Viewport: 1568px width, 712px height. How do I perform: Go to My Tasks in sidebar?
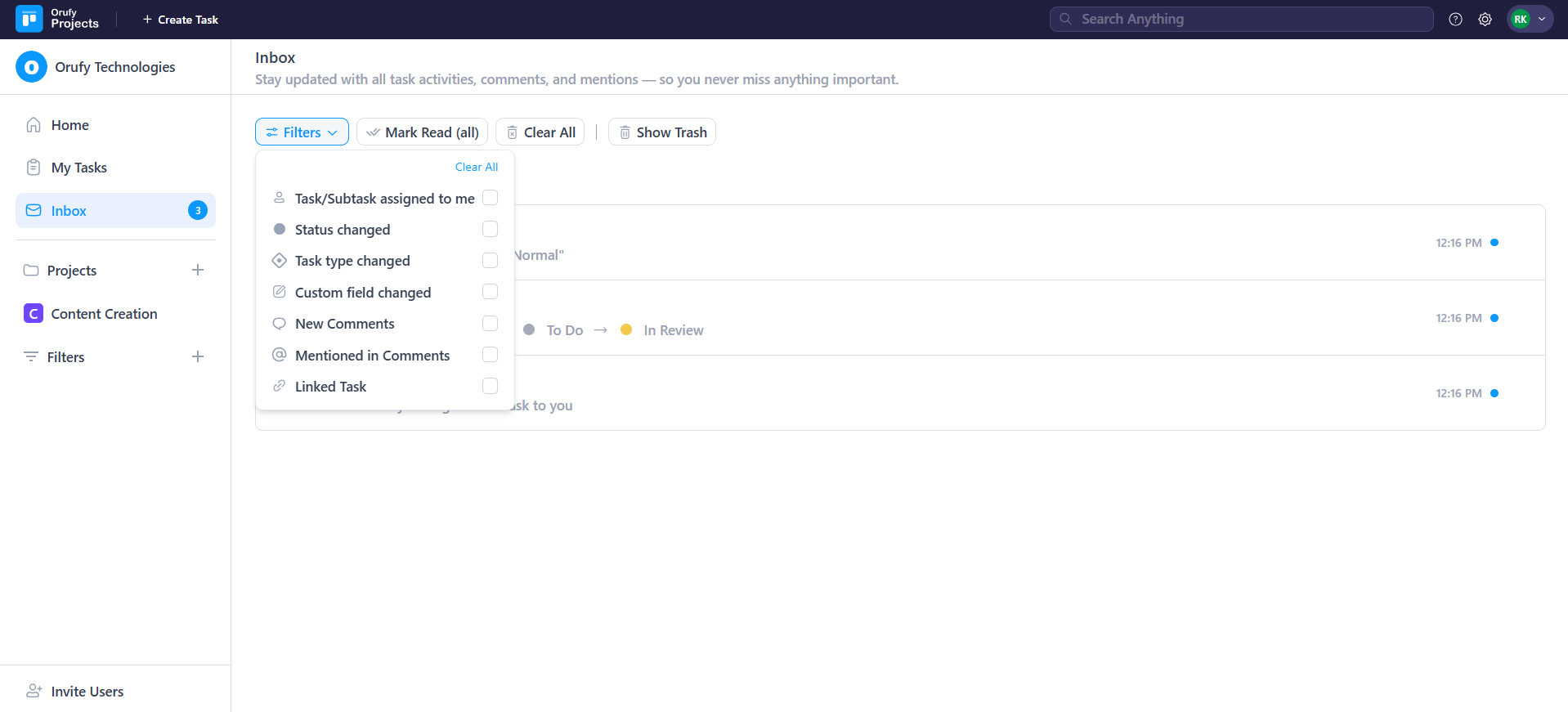(x=78, y=168)
